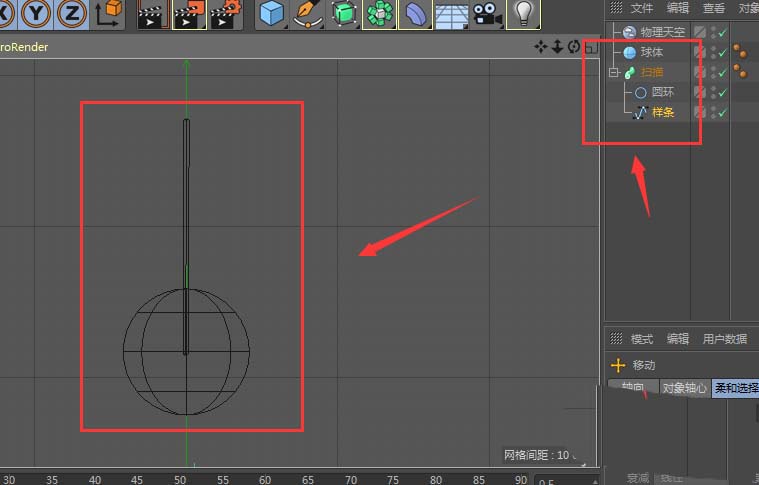Image resolution: width=759 pixels, height=485 pixels.
Task: Click the green subdivision generator icon
Action: [344, 13]
